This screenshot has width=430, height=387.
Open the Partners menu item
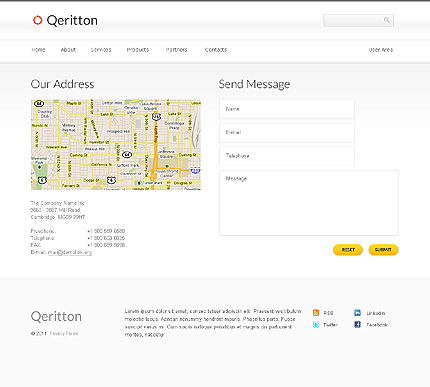[177, 50]
